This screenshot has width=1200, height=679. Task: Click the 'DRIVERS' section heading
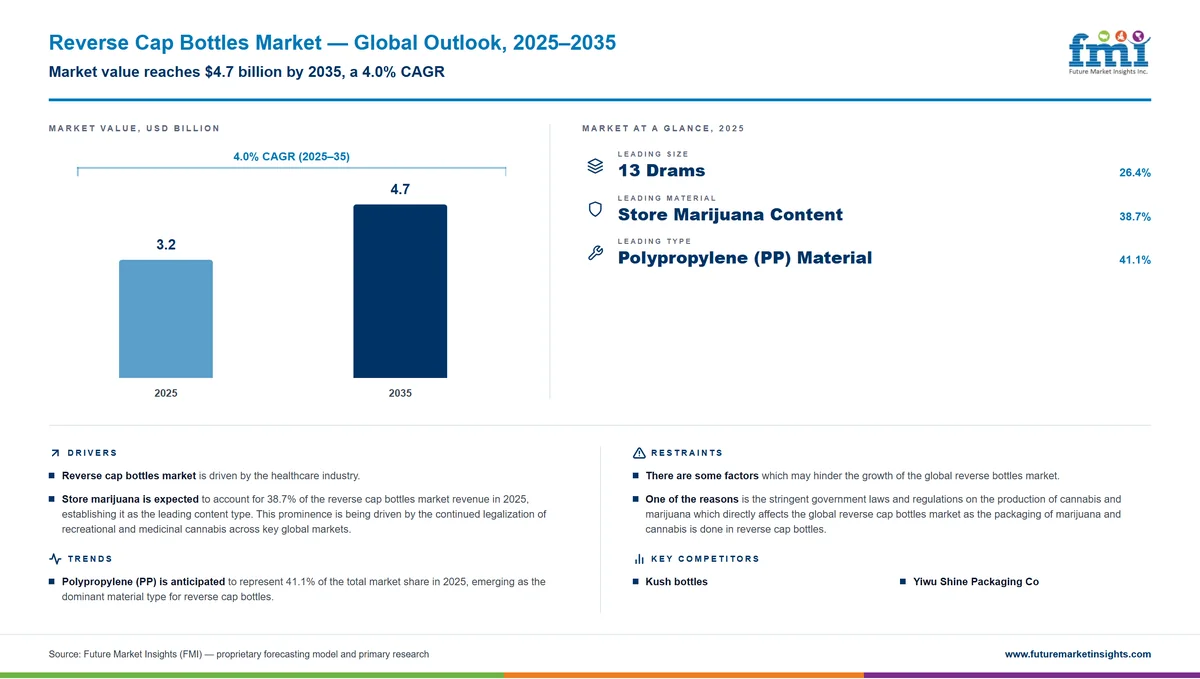(92, 453)
